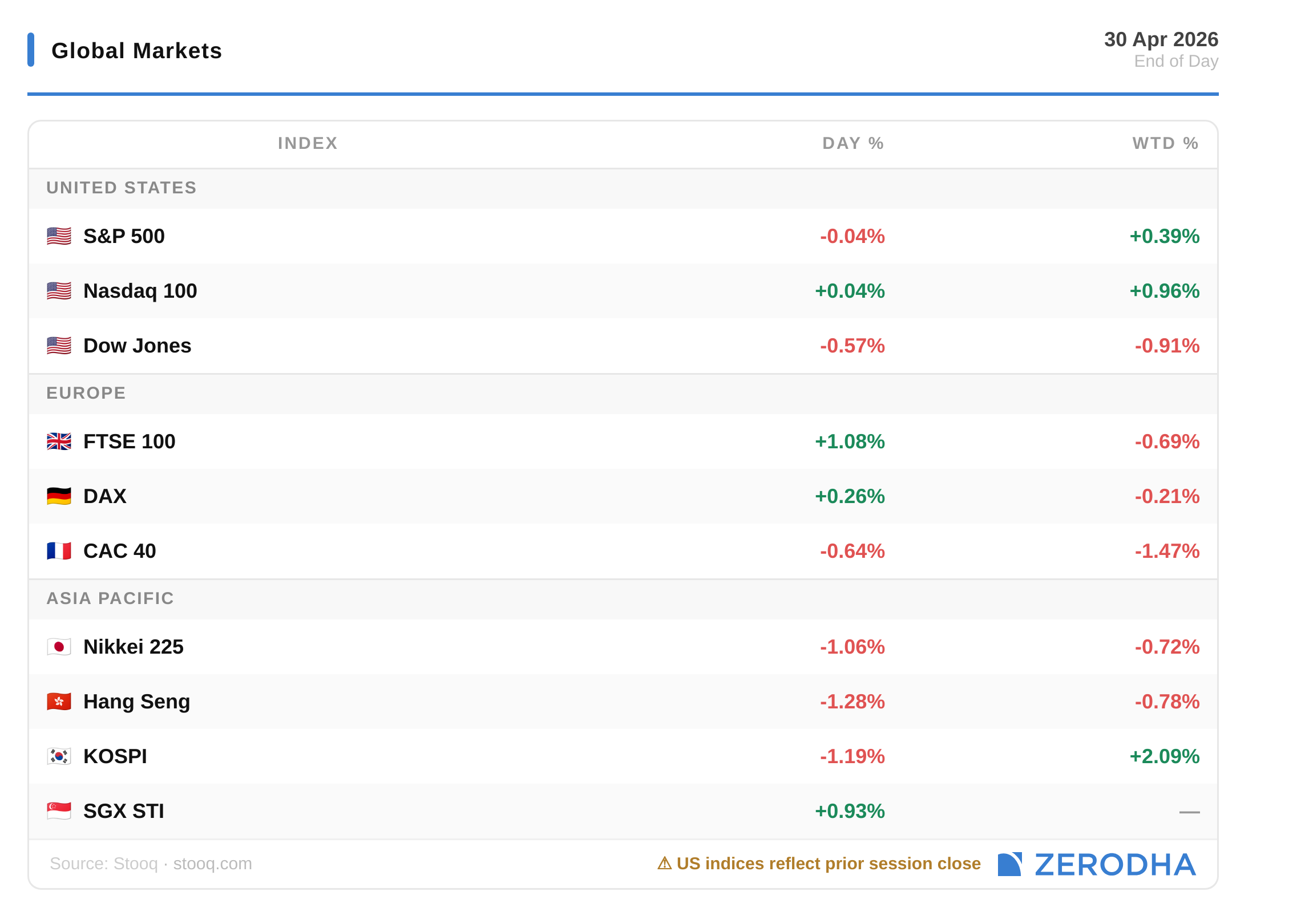Click the Singapore flag beside SGX STI

[x=59, y=811]
